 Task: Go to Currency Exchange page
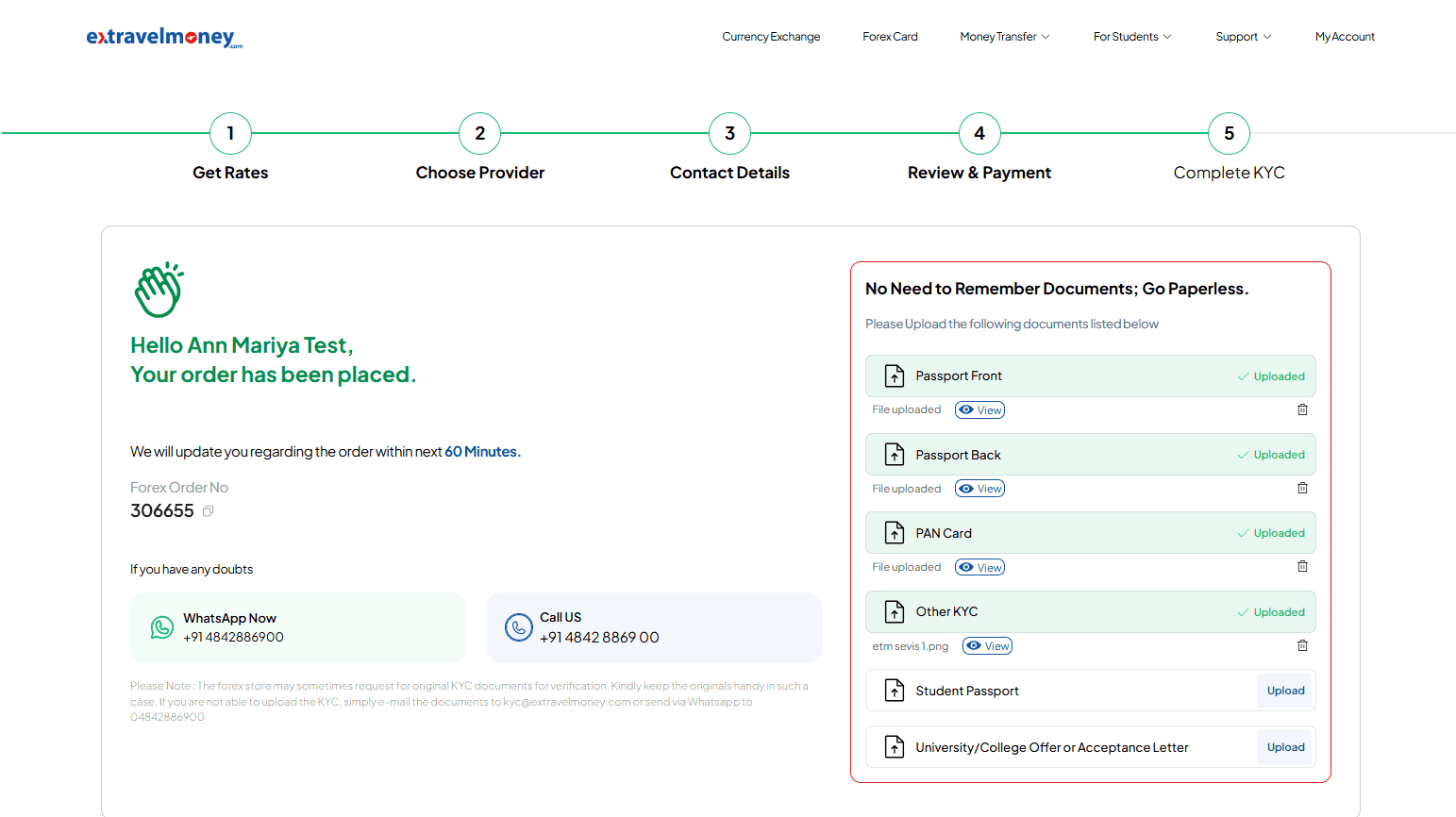(771, 37)
